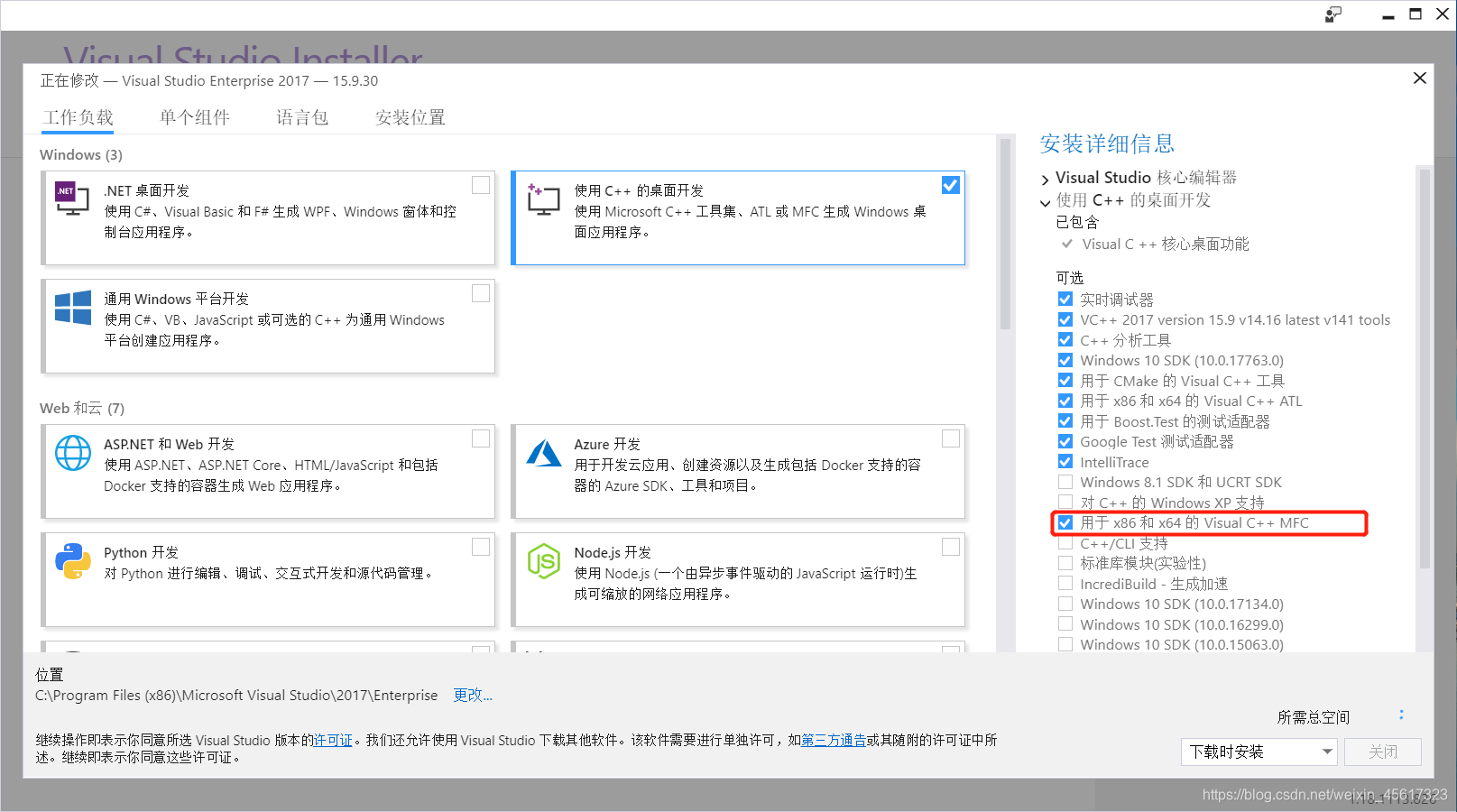Check IncrediBuild - 生成加速 option

coord(1065,583)
